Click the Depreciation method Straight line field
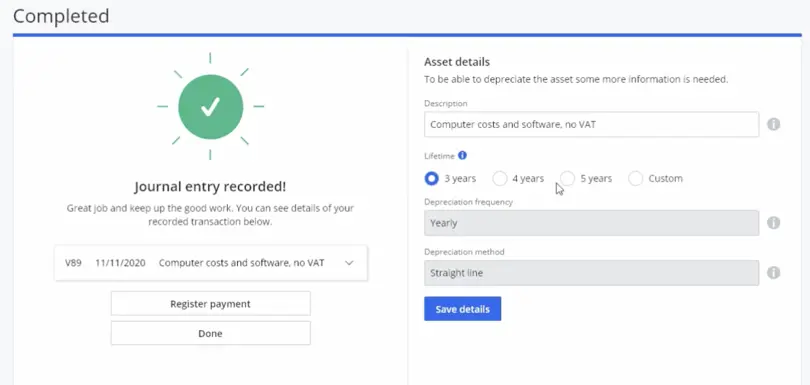810x385 pixels. pyautogui.click(x=591, y=273)
